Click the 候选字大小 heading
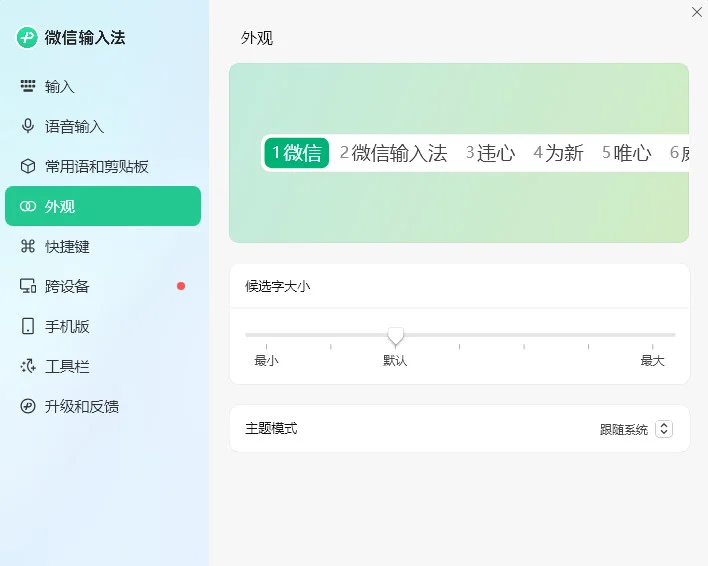708x566 pixels. (x=278, y=286)
